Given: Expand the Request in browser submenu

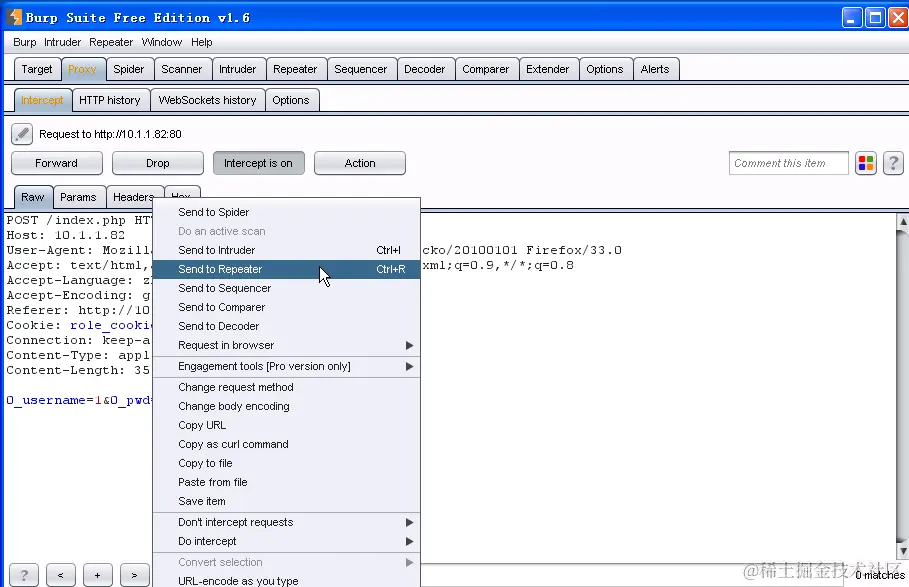Looking at the screenshot, I should point(286,345).
